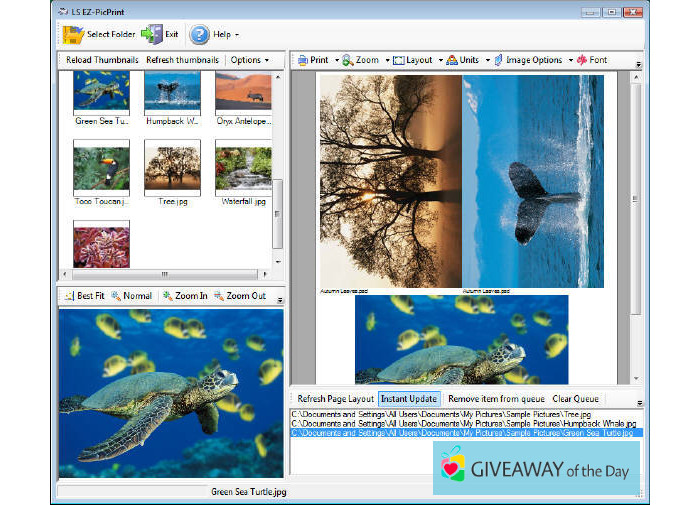Viewport: 700px width, 505px height.
Task: Click the Best Fit icon
Action: pos(68,296)
